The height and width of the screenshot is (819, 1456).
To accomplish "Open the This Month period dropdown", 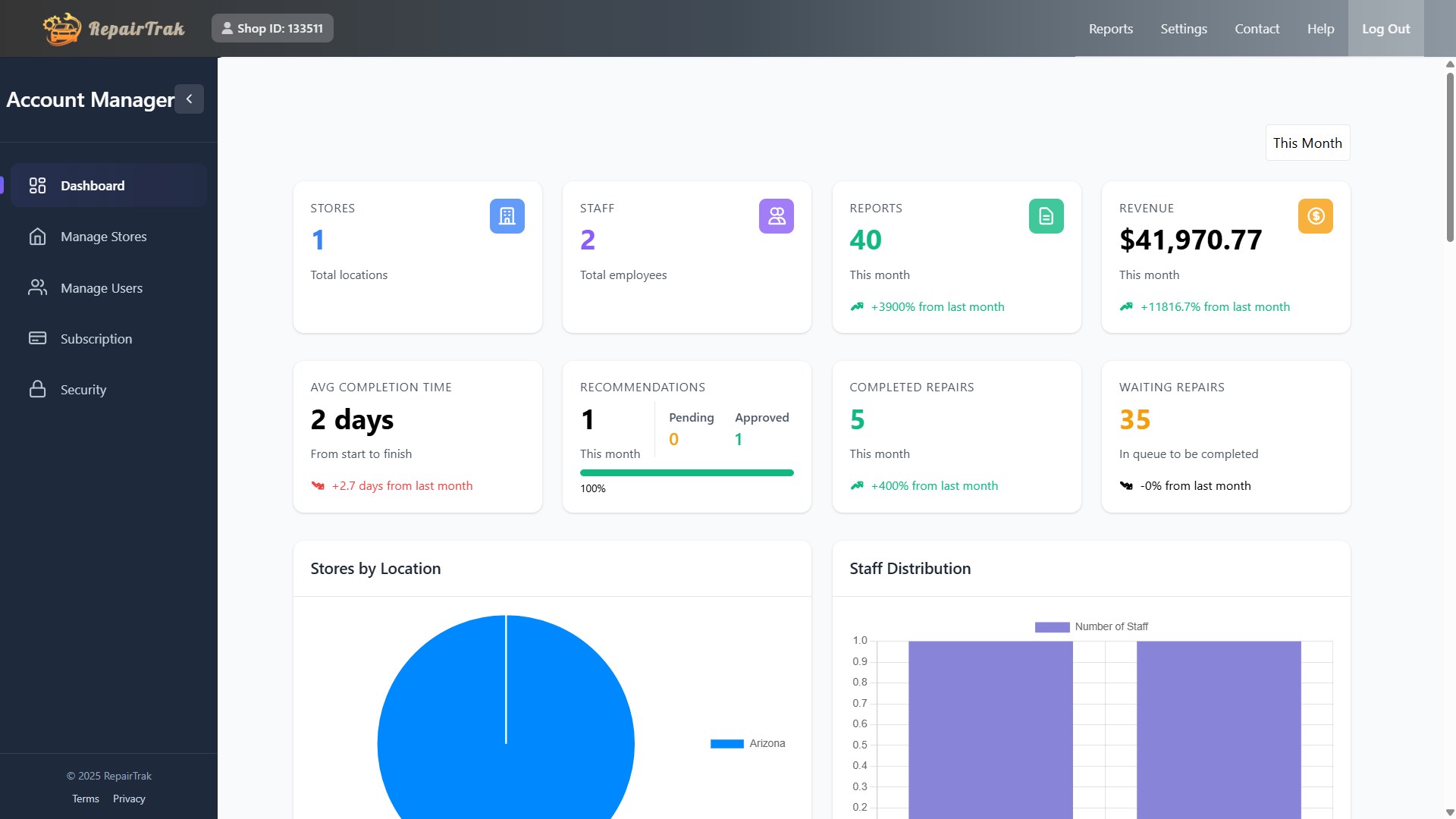I will [1307, 143].
